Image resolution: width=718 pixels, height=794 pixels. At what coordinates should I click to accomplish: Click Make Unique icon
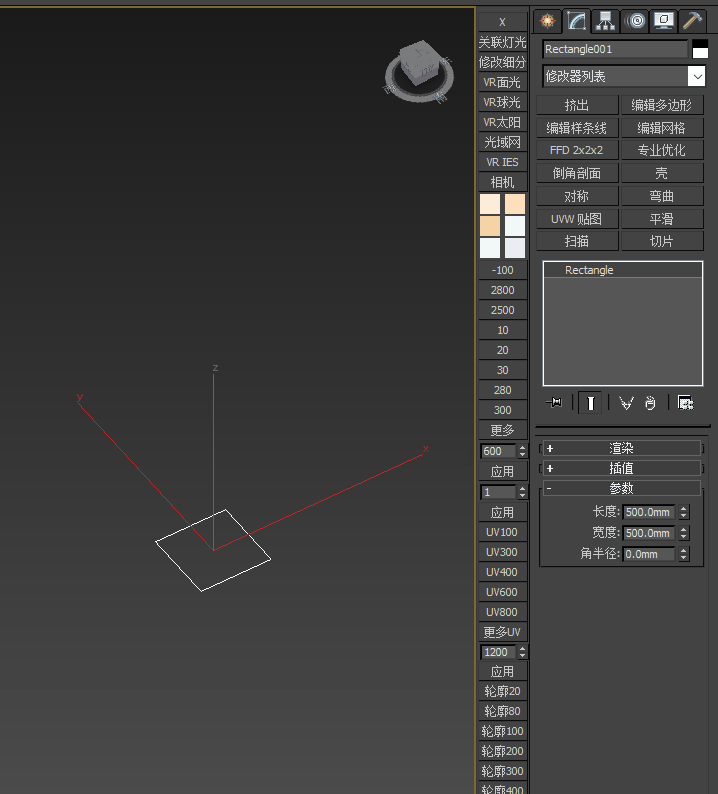pyautogui.click(x=626, y=403)
